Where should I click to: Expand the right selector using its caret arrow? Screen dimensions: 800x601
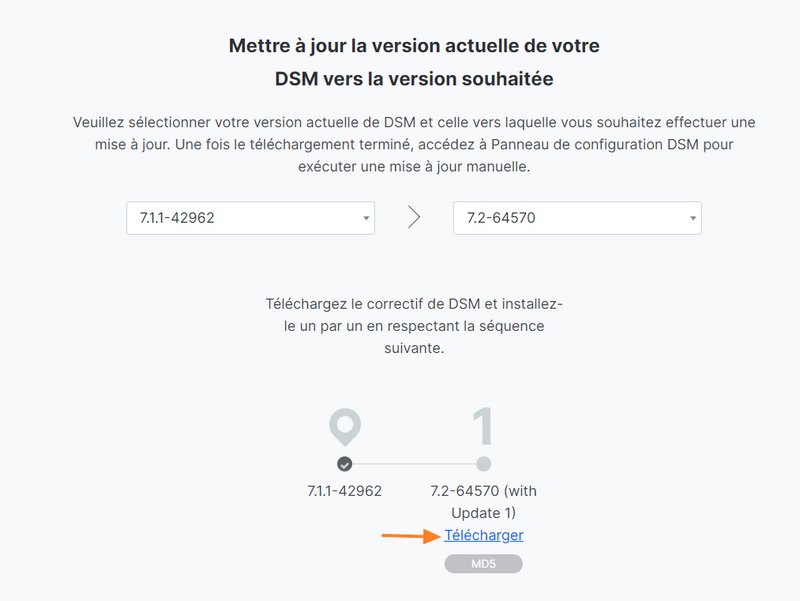click(x=691, y=216)
